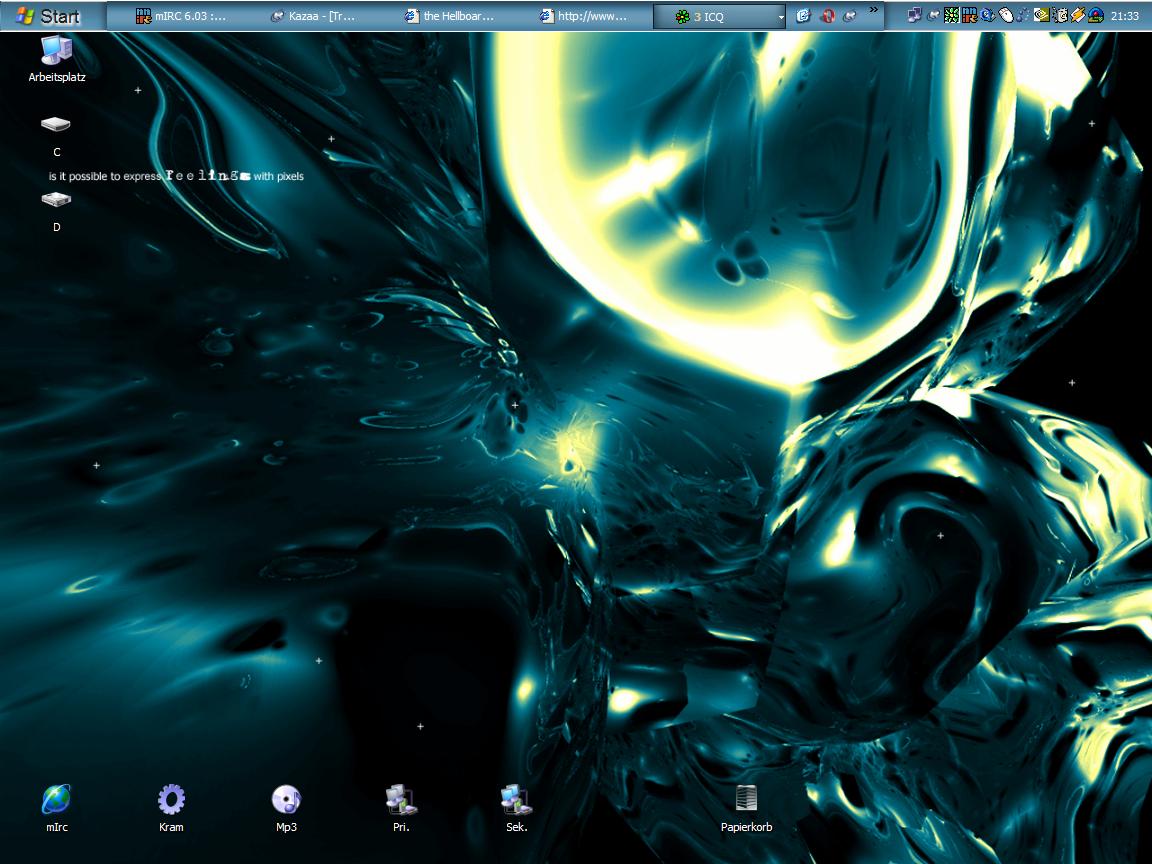Image resolution: width=1152 pixels, height=864 pixels.
Task: Select the D drive desktop shortcut
Action: click(56, 200)
